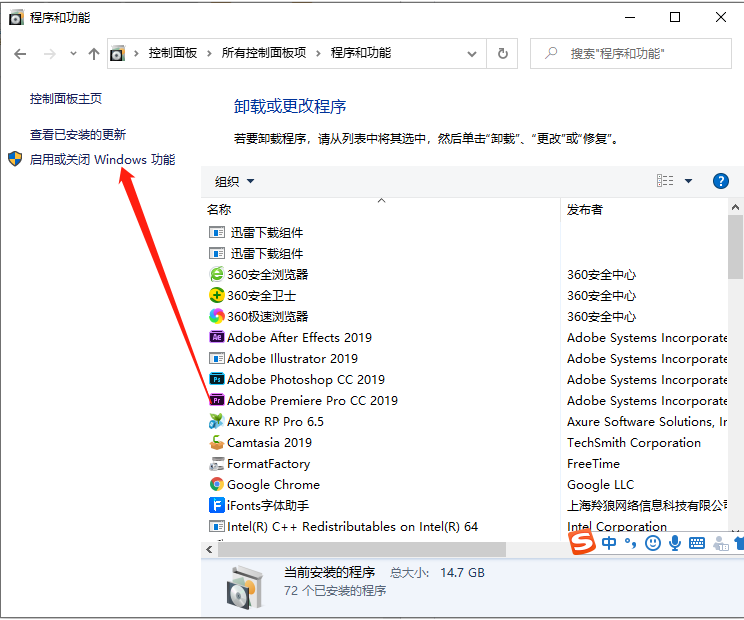Sort programs by 名称 column header
This screenshot has width=744, height=620.
(219, 210)
